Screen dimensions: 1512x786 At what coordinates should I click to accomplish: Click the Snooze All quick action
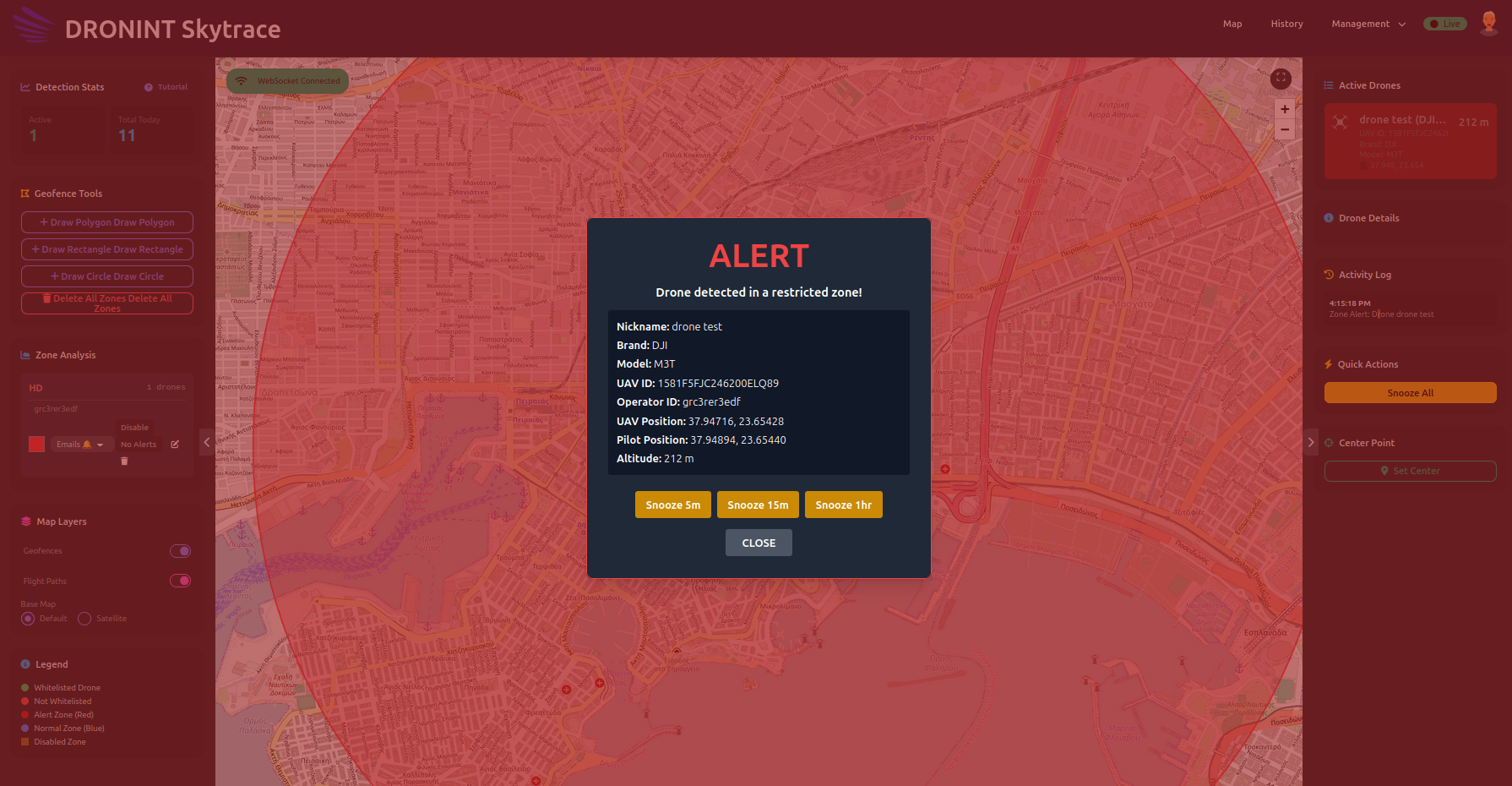point(1410,392)
